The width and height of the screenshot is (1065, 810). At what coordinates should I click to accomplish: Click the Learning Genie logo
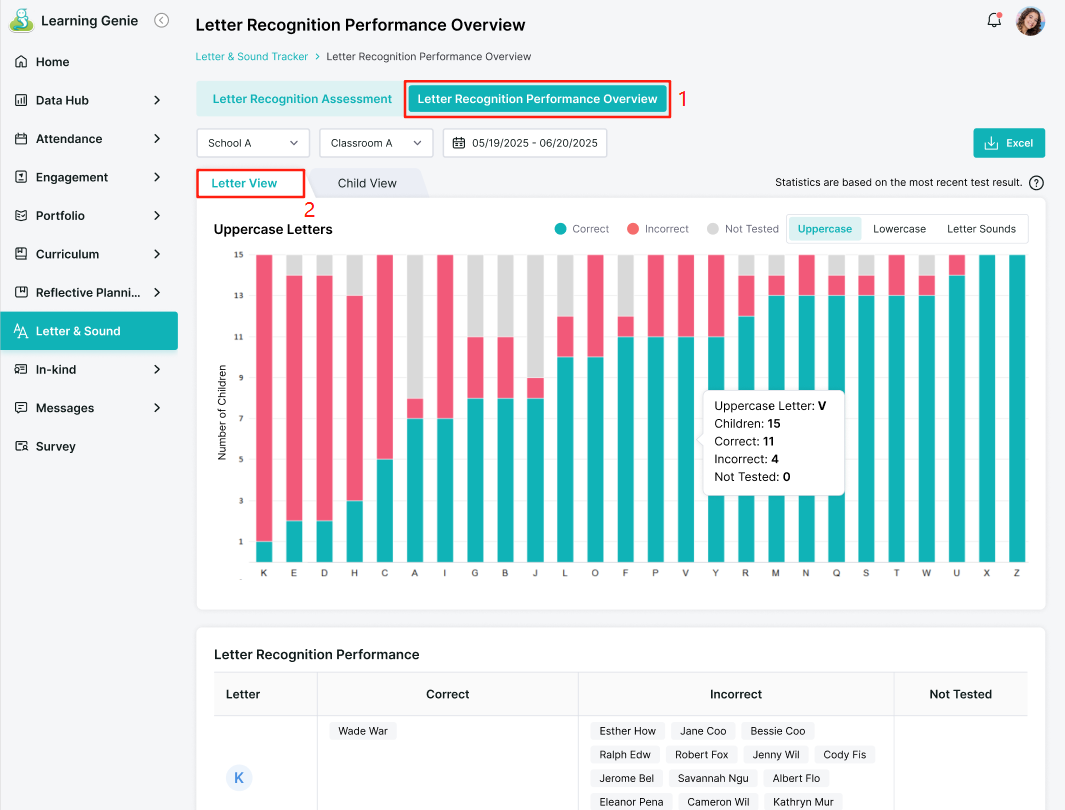pyautogui.click(x=21, y=20)
